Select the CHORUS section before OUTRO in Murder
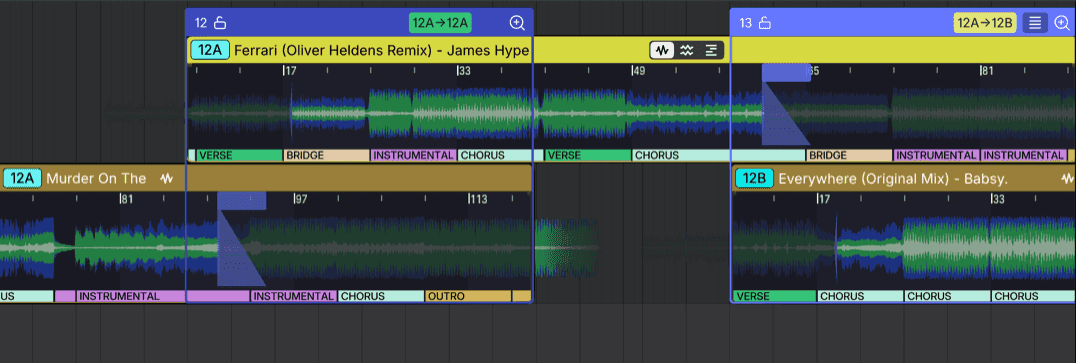This screenshot has width=1076, height=363. [x=381, y=296]
